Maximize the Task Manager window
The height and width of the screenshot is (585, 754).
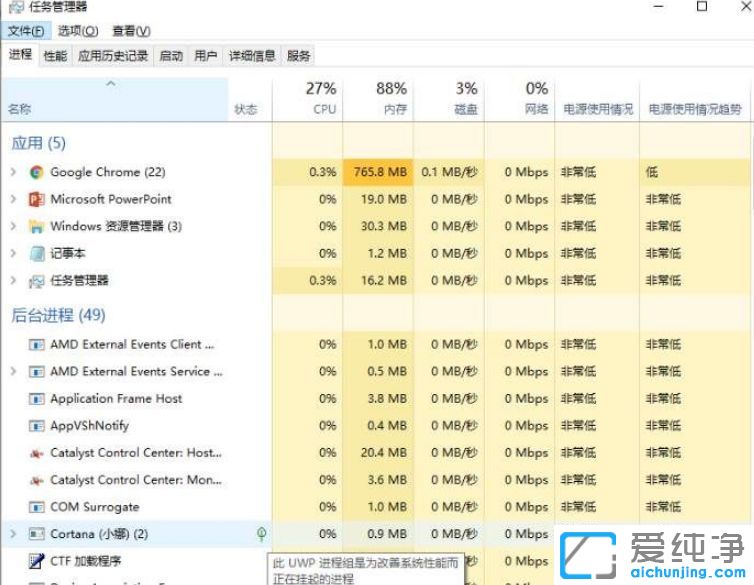(x=702, y=6)
